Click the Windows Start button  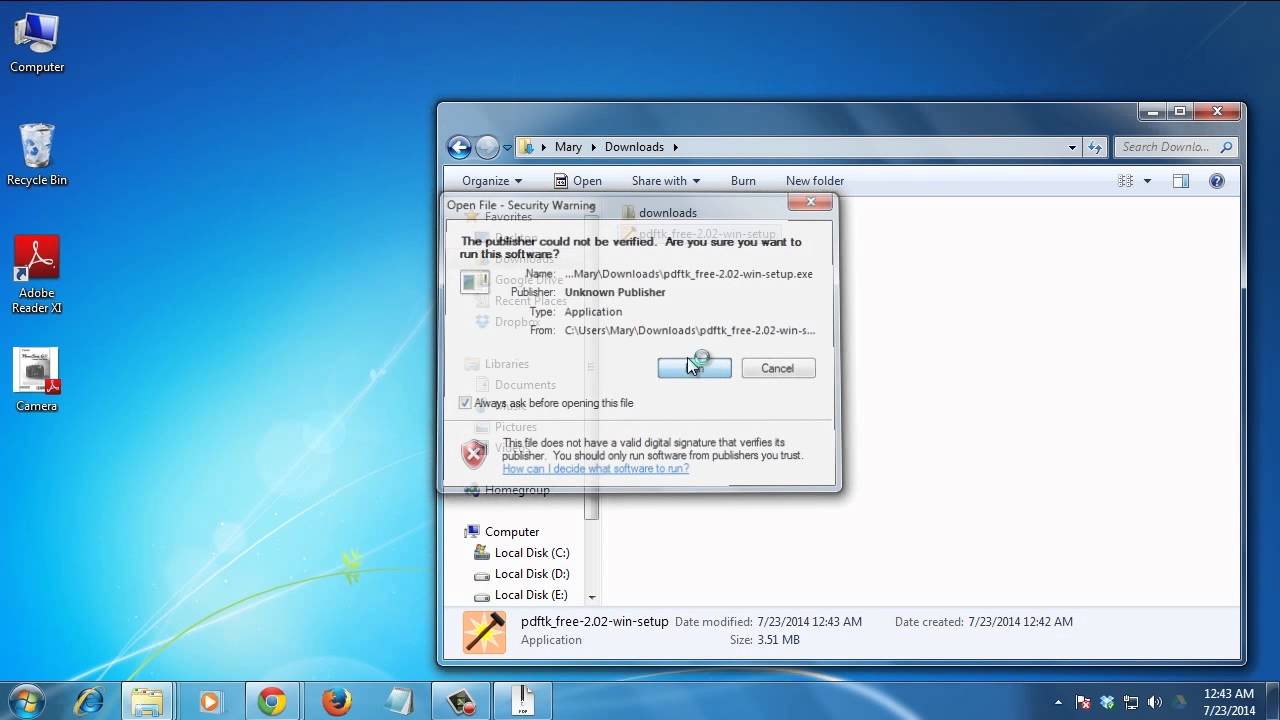point(27,701)
